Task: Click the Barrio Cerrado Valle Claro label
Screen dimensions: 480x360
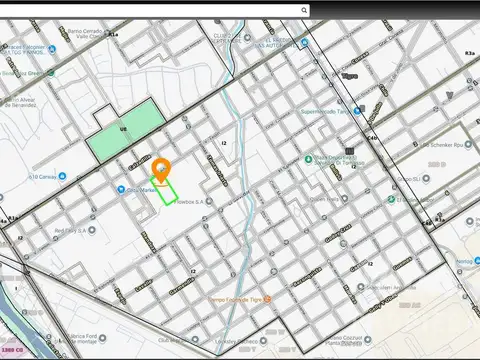Action: click(x=85, y=34)
